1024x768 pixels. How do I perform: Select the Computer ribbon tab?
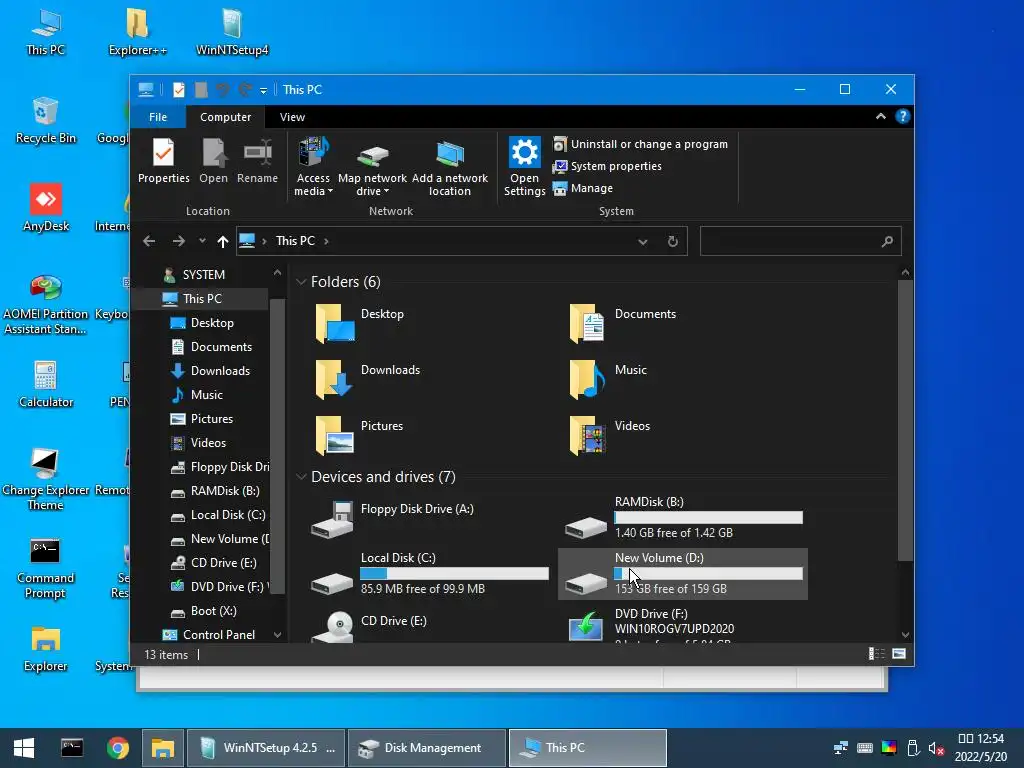225,117
